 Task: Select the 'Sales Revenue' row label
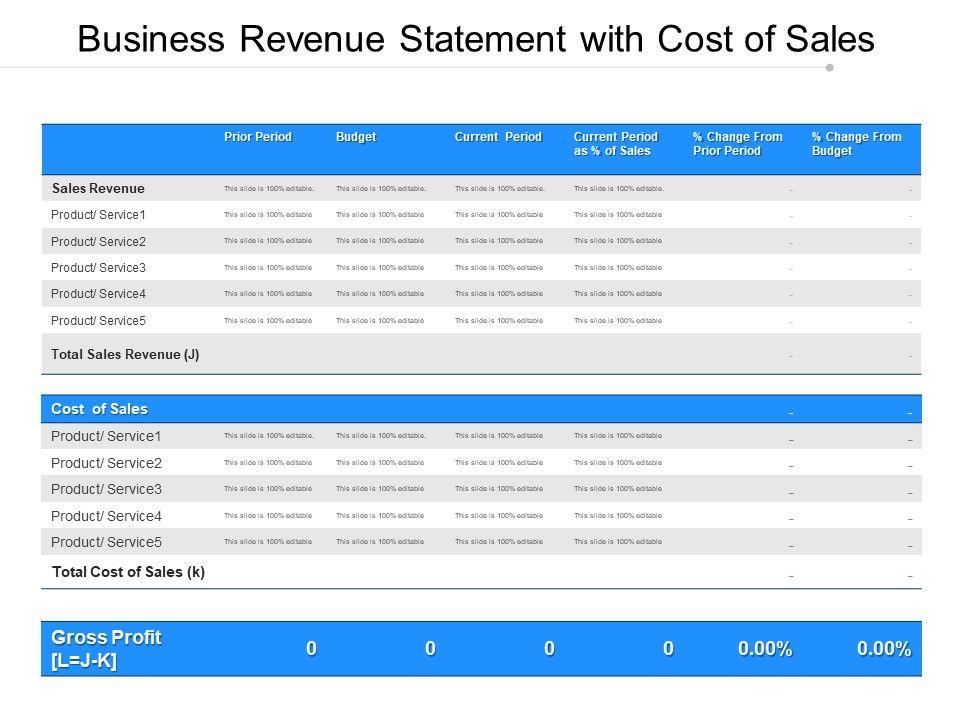click(x=98, y=188)
